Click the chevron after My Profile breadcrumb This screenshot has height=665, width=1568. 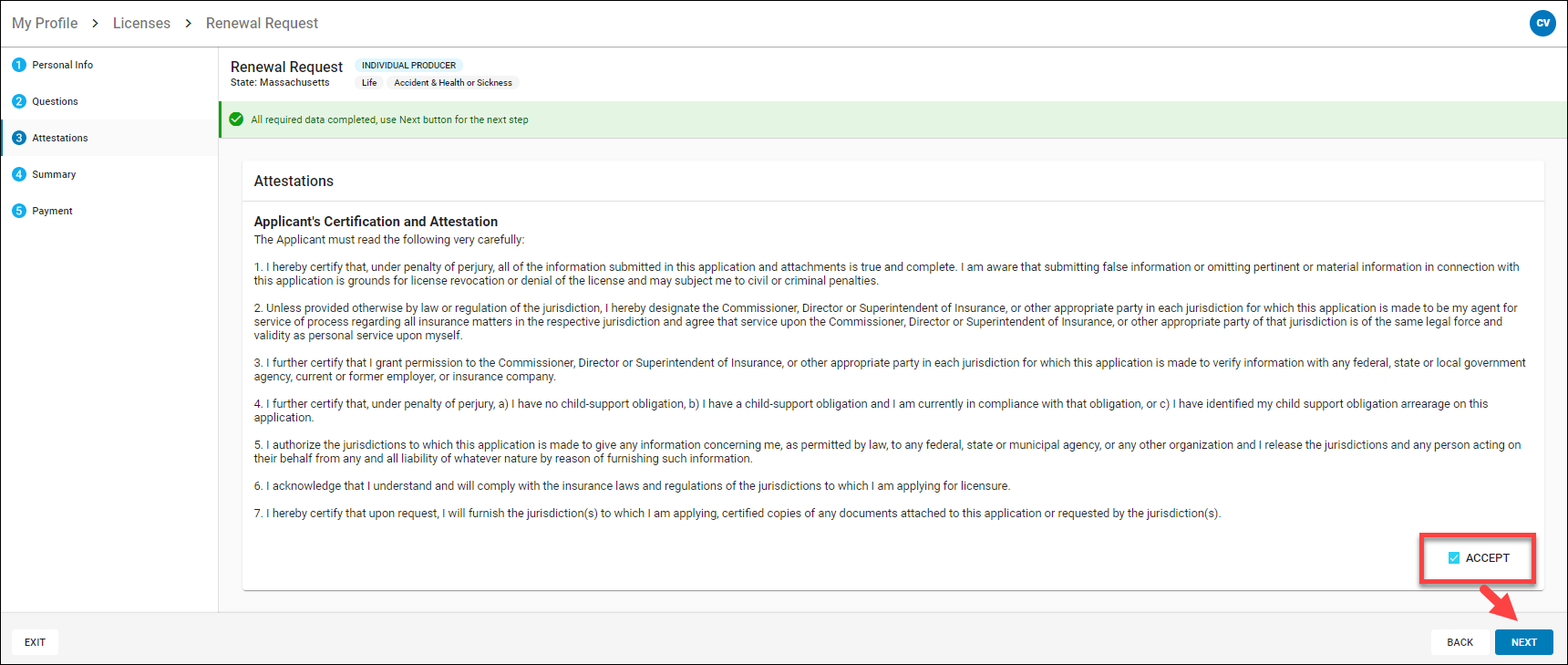point(95,23)
